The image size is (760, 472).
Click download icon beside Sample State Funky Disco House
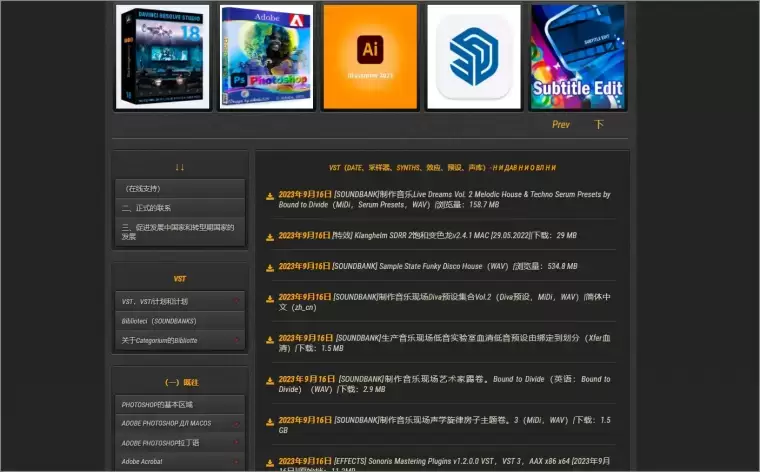point(270,268)
